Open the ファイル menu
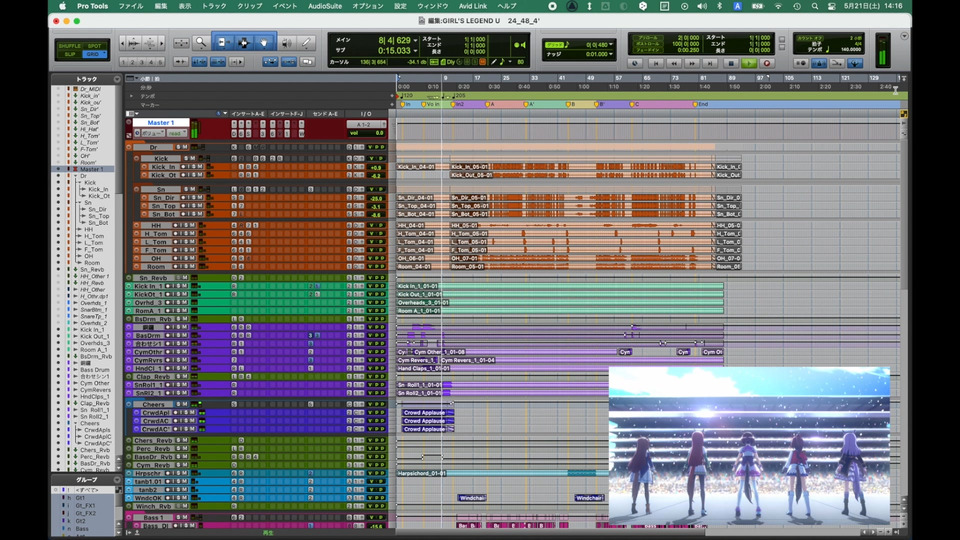 click(130, 6)
